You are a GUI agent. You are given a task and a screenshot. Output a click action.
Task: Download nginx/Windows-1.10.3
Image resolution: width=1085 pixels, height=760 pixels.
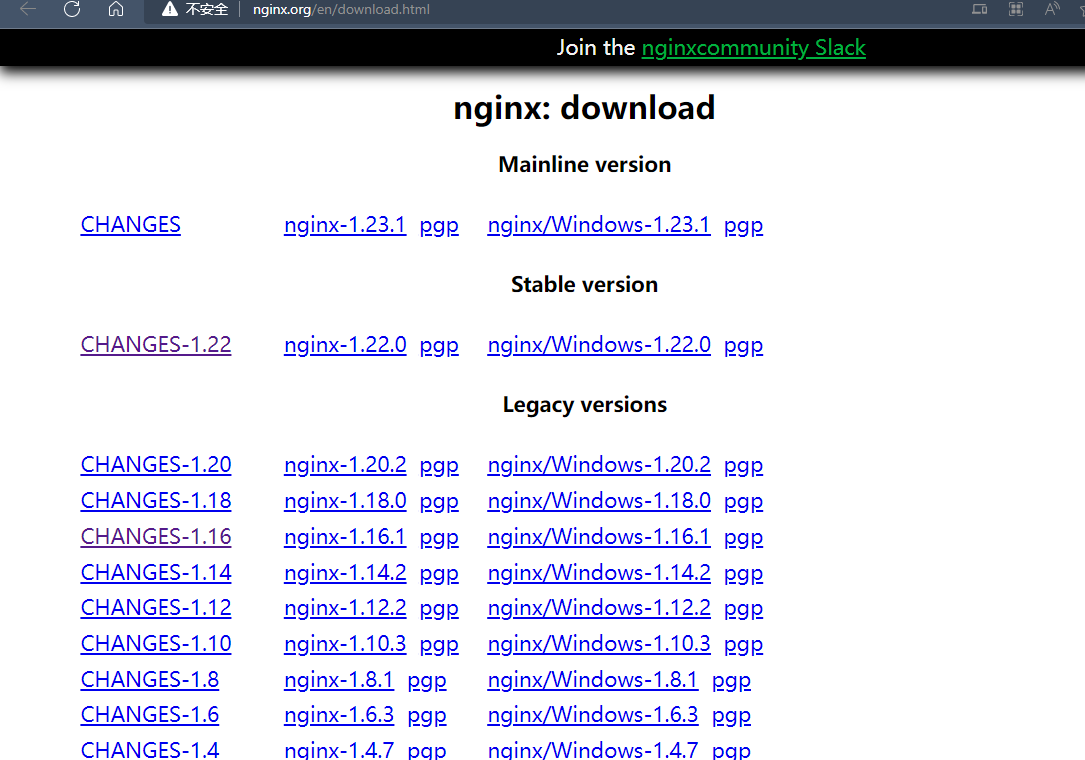tap(599, 643)
